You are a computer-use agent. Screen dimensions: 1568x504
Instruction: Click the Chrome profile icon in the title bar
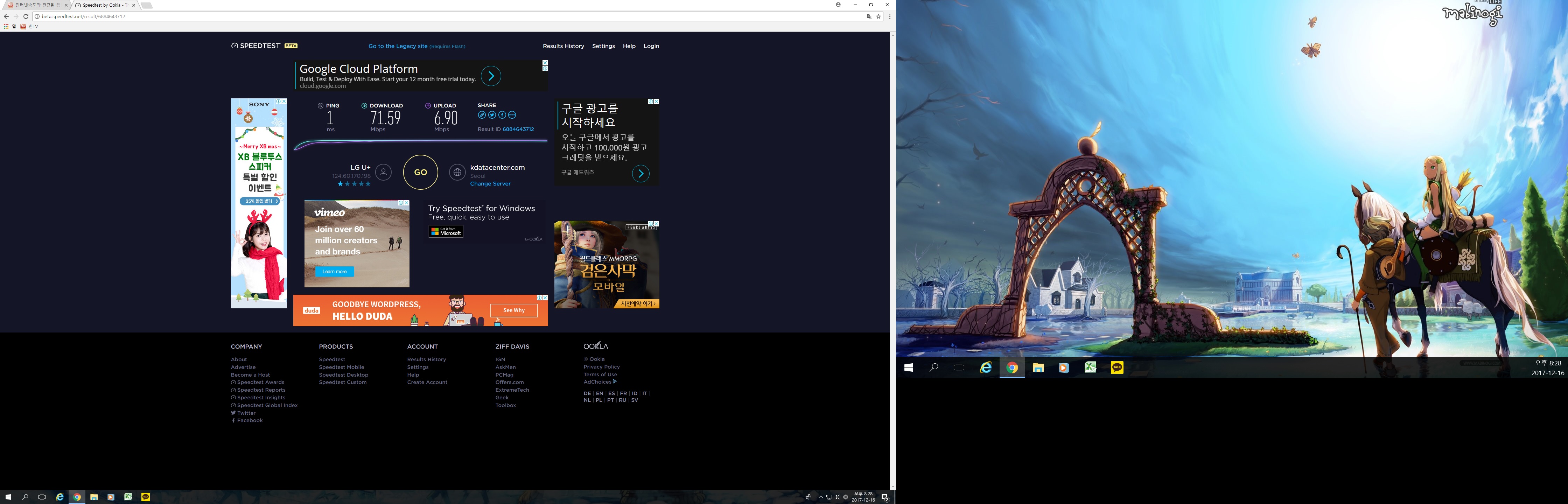point(838,4)
